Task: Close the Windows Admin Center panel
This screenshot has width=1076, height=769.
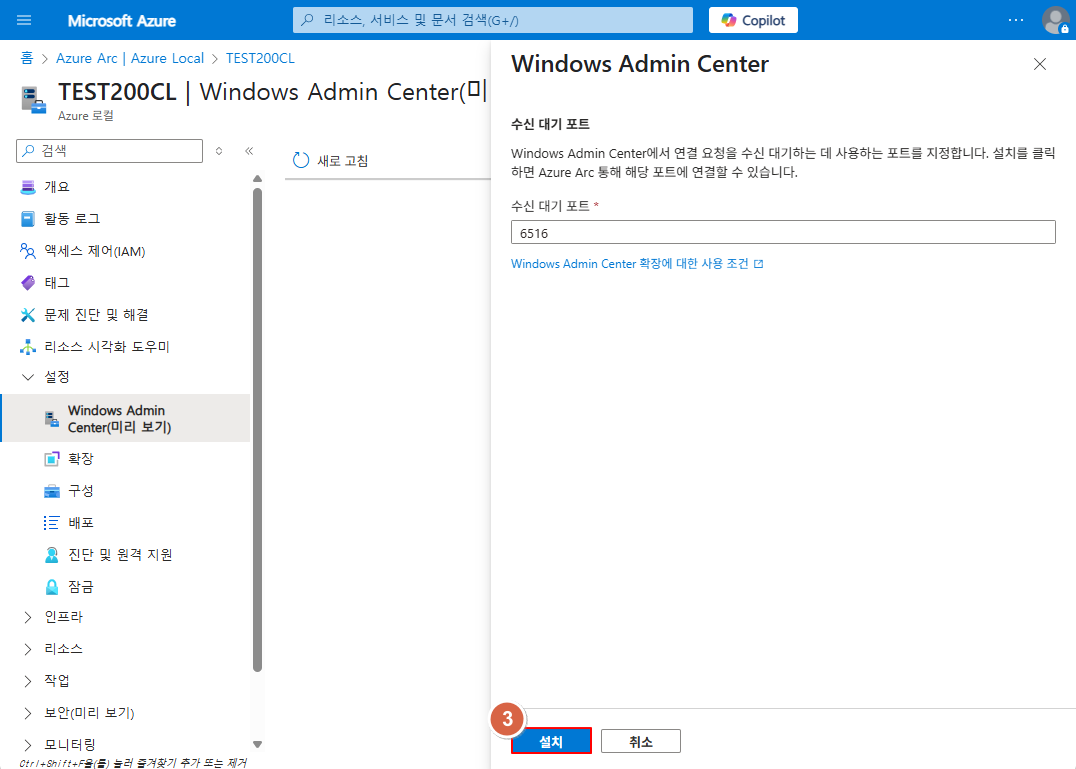Action: [x=1040, y=64]
